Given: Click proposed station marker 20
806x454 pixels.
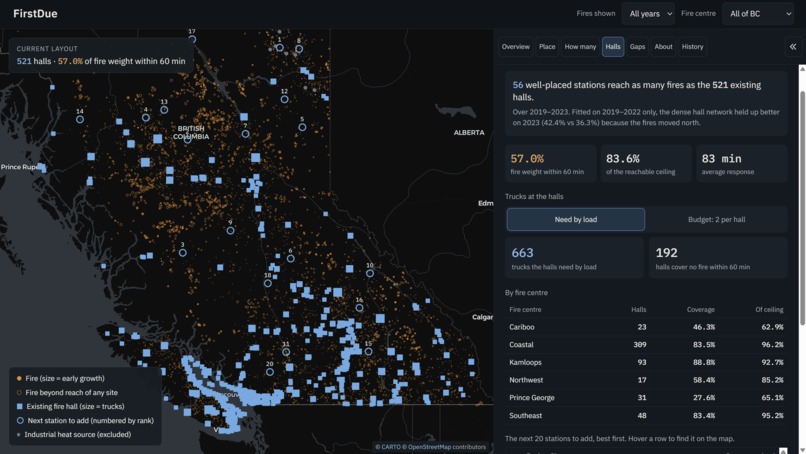Looking at the screenshot, I should [x=270, y=371].
